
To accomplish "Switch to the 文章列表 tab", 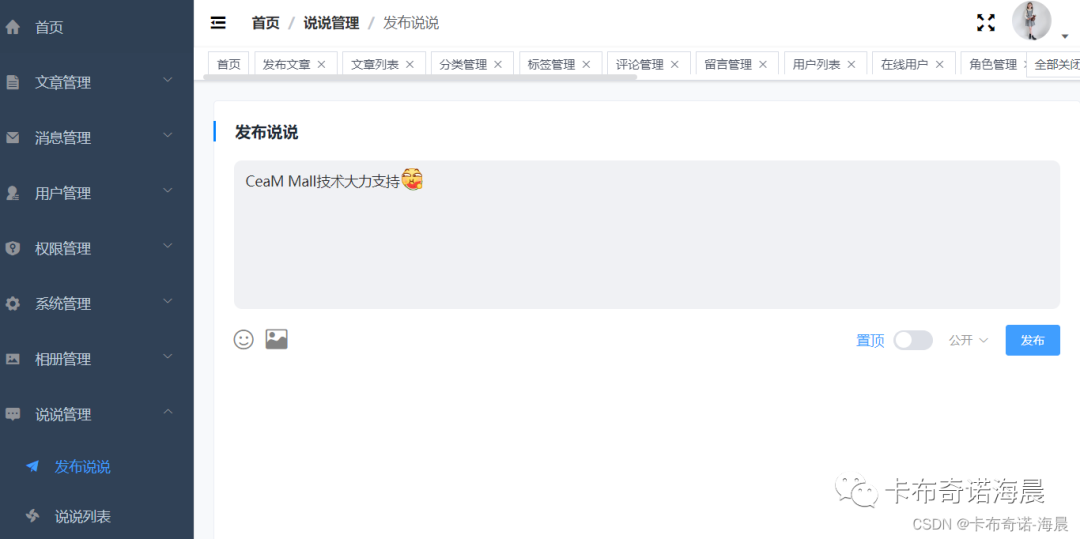I will point(375,65).
